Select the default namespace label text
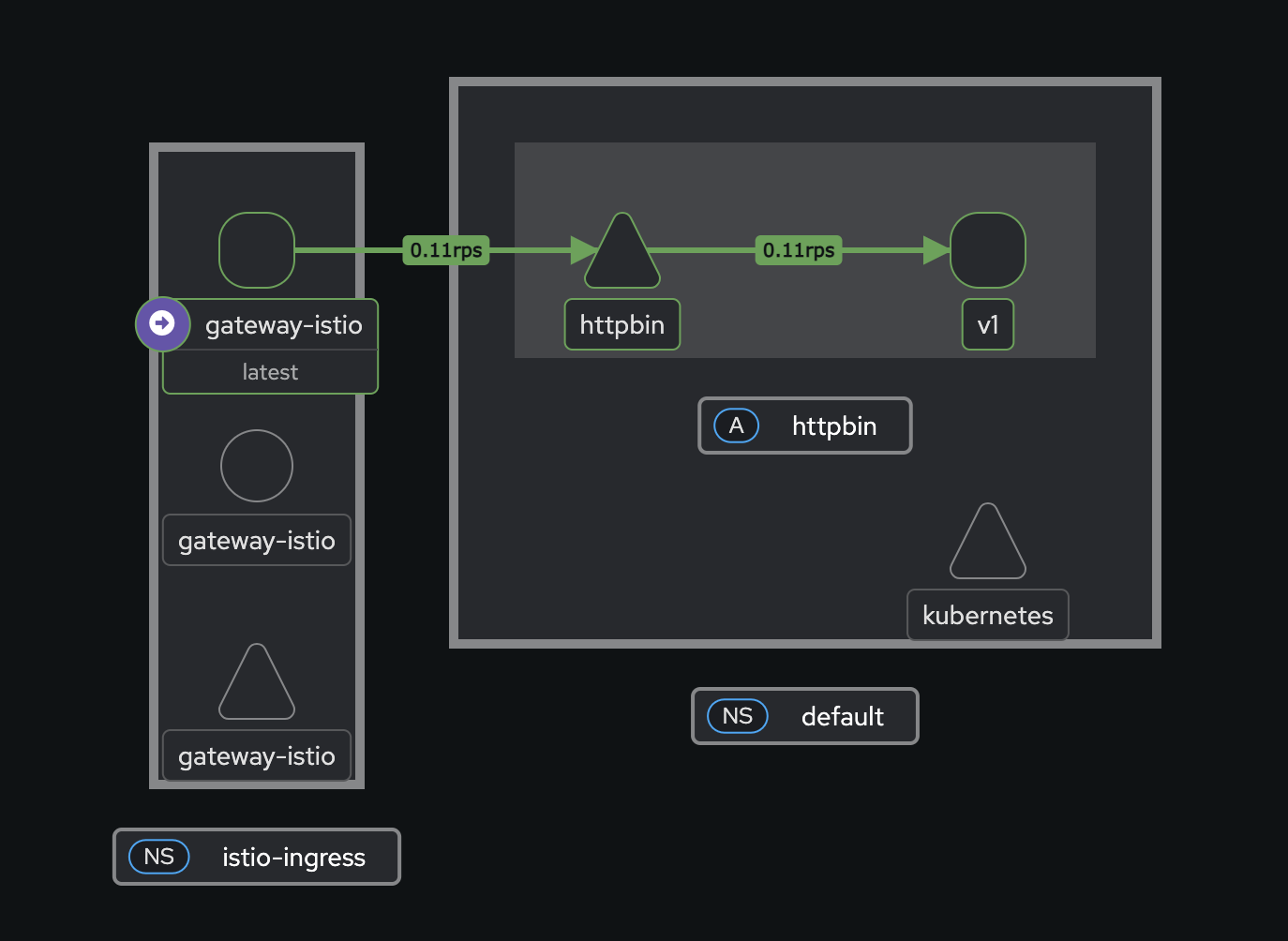Image resolution: width=1288 pixels, height=941 pixels. click(x=843, y=716)
